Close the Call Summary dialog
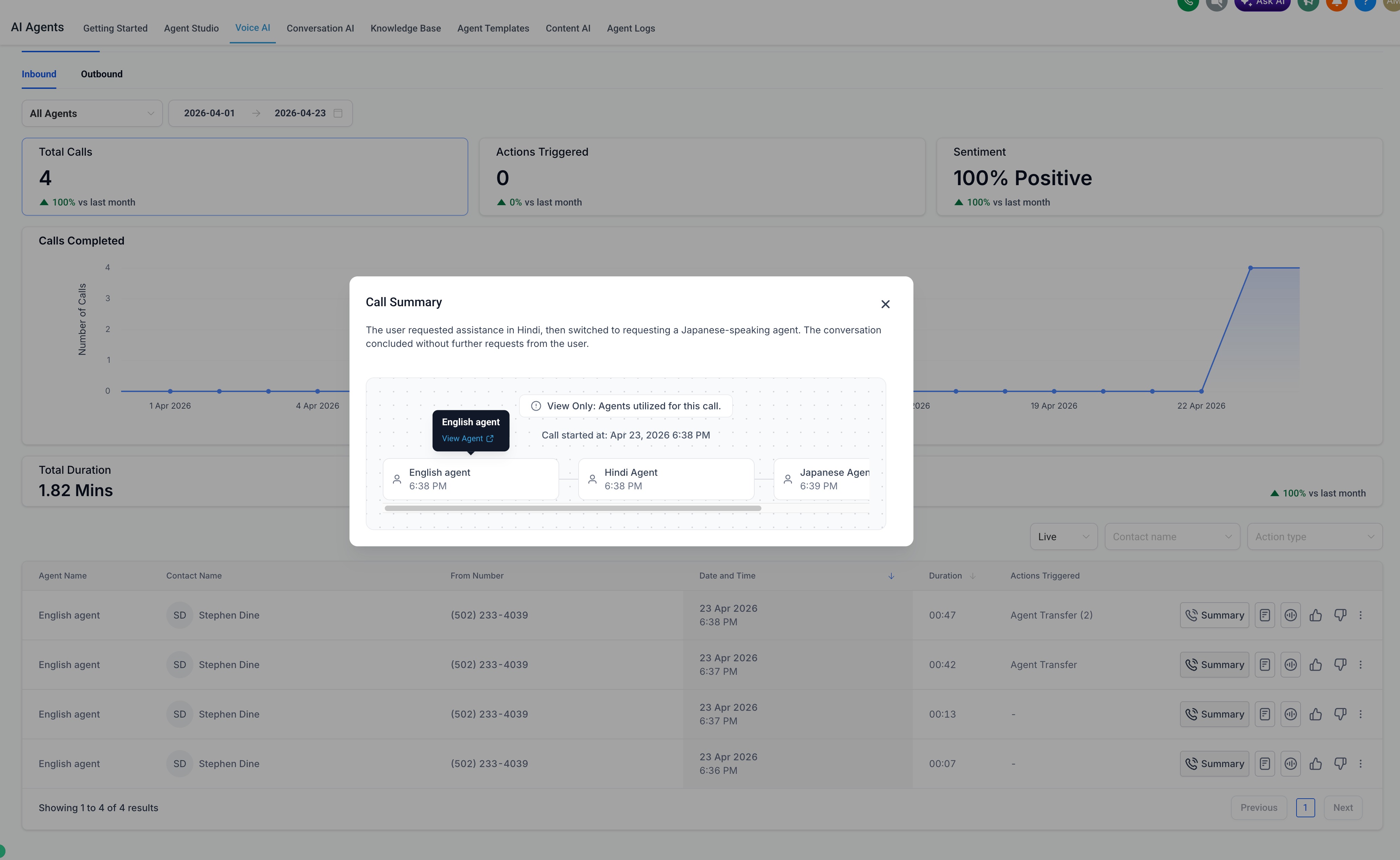This screenshot has height=860, width=1400. [885, 304]
